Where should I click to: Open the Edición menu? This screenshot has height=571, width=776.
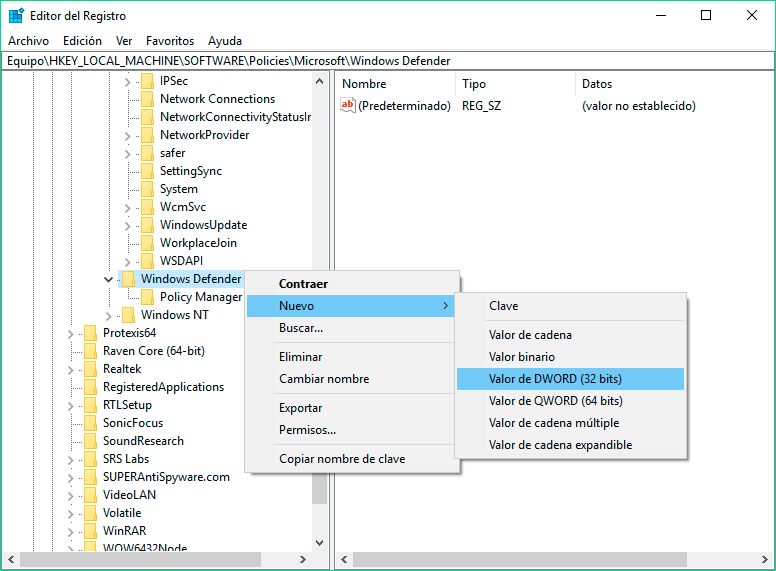click(x=82, y=41)
